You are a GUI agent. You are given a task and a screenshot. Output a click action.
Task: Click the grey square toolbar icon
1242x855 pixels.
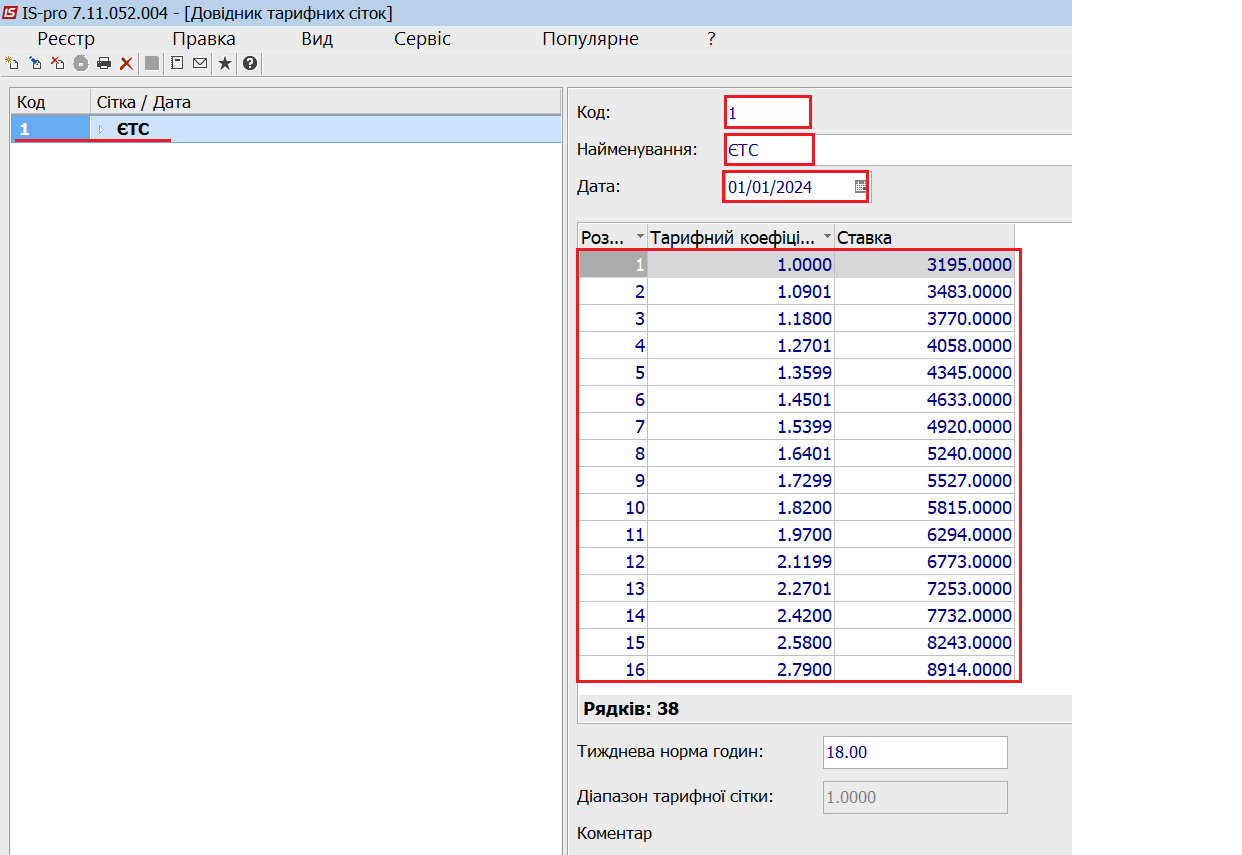(152, 63)
